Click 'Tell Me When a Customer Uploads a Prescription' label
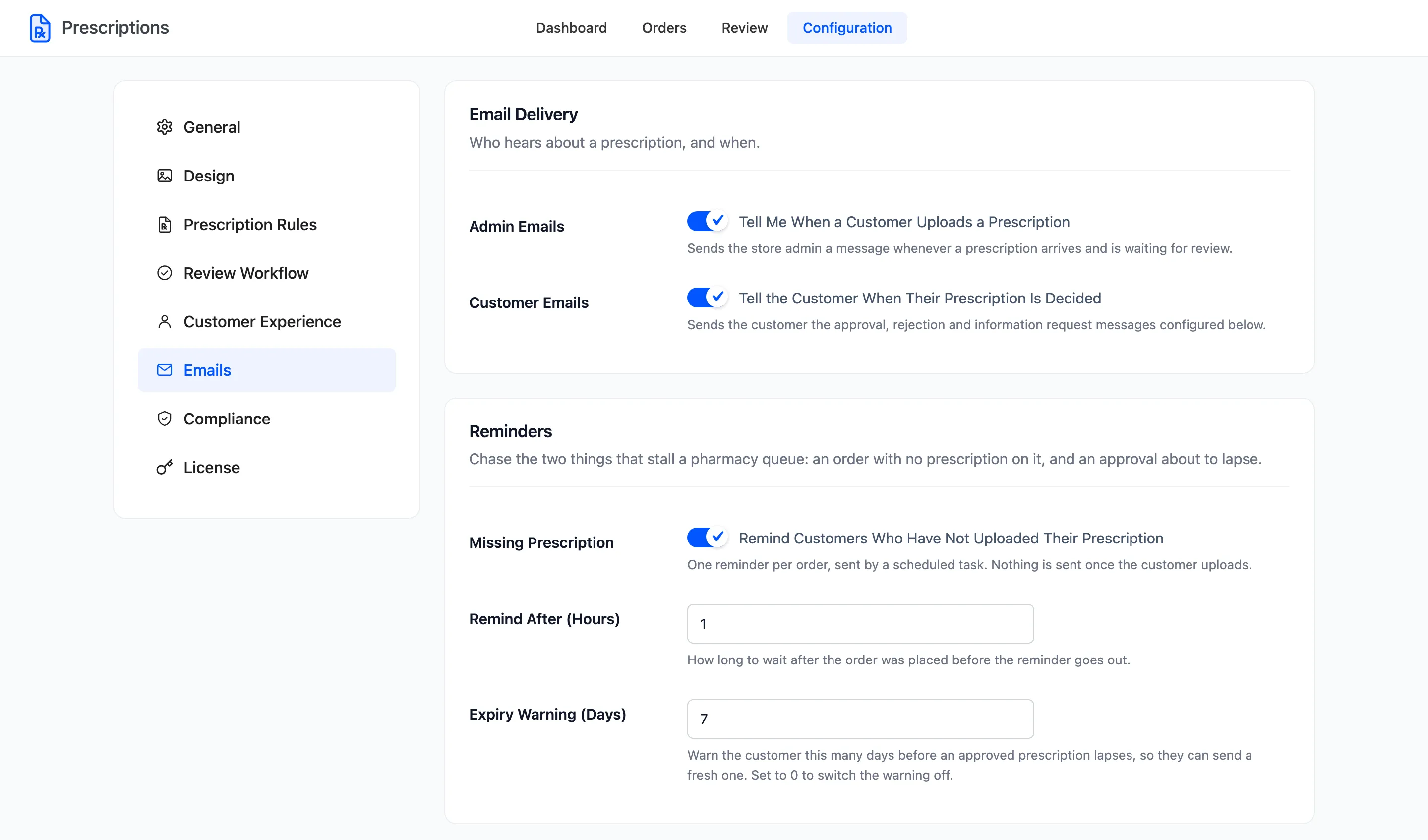1428x840 pixels. pos(904,222)
